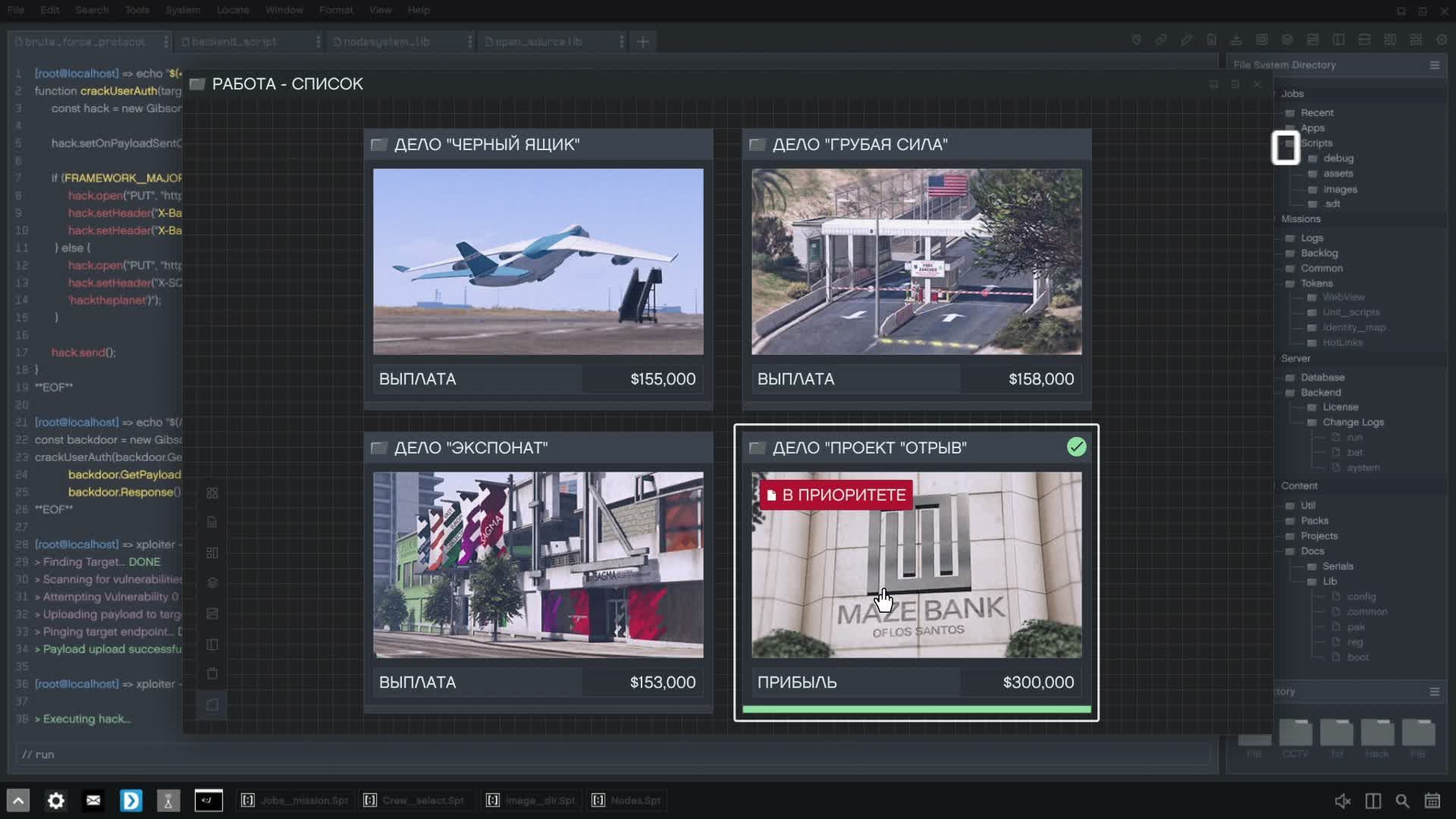Open the settings gear in the top toolbar

point(1442,40)
